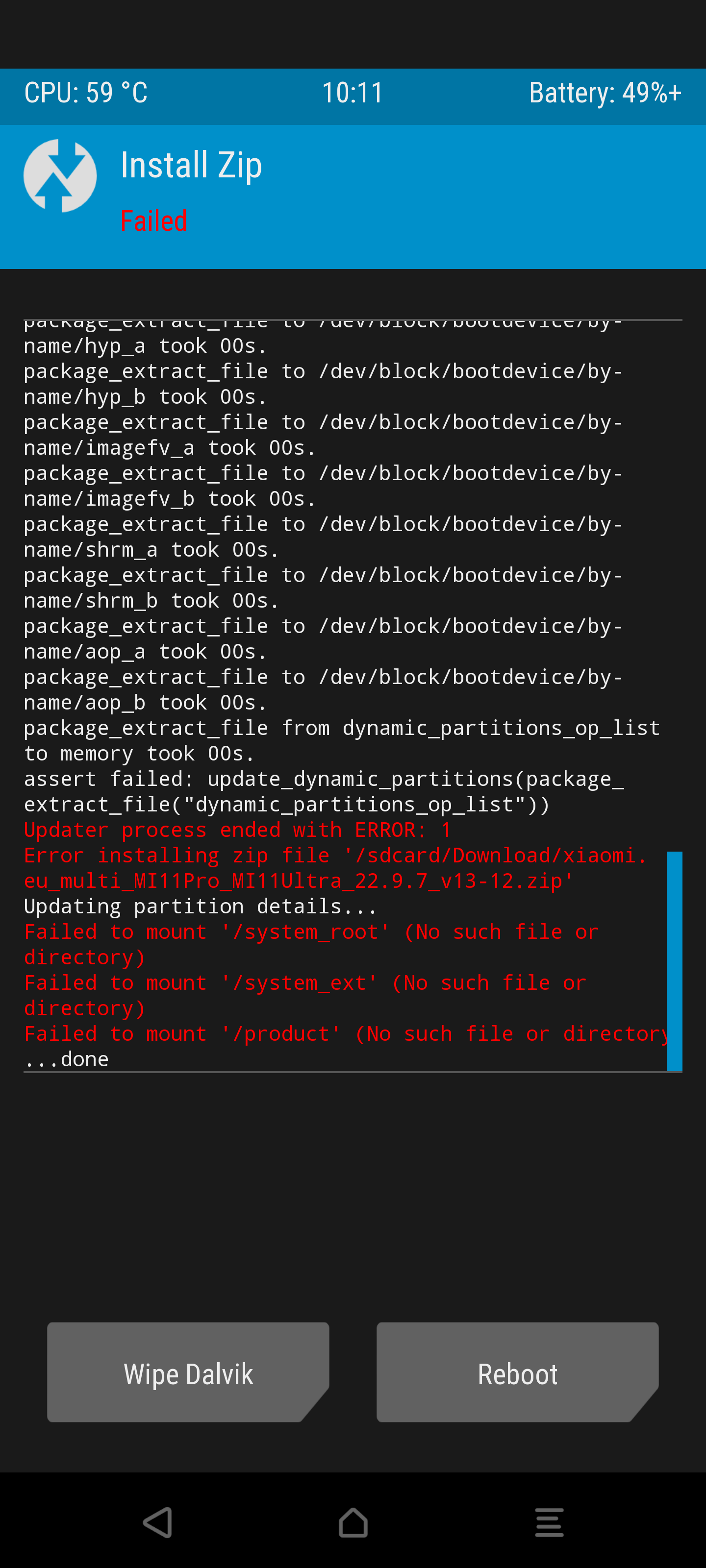Tap the 'Failed to mount /product' line
The width and height of the screenshot is (706, 1568).
tap(345, 1034)
